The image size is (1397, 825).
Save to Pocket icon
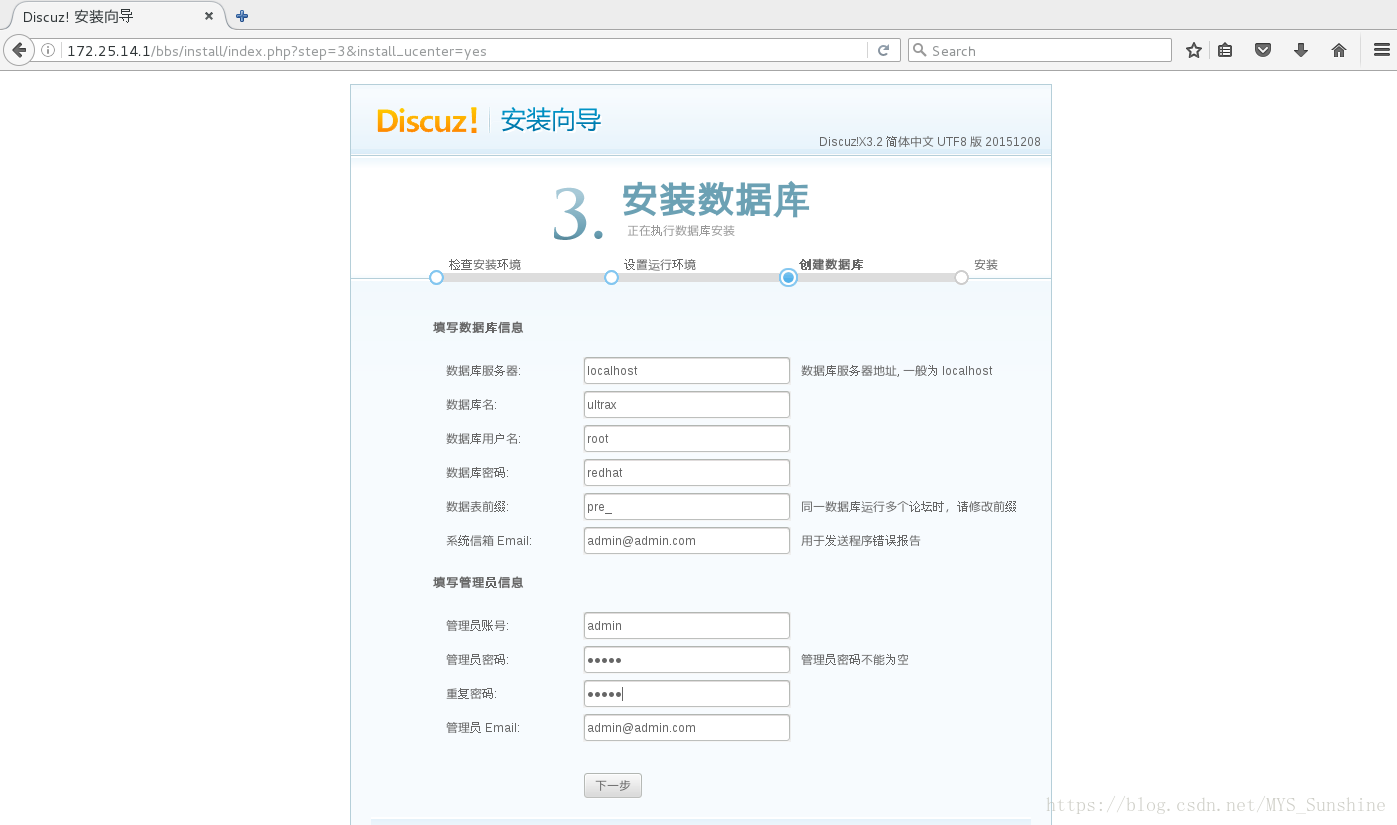[1263, 50]
